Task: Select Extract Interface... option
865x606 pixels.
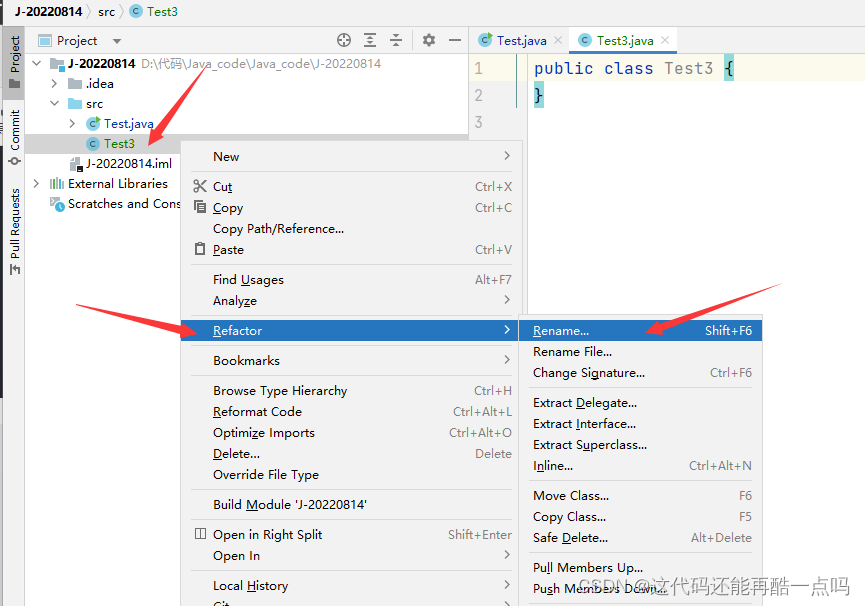Action: click(640, 423)
